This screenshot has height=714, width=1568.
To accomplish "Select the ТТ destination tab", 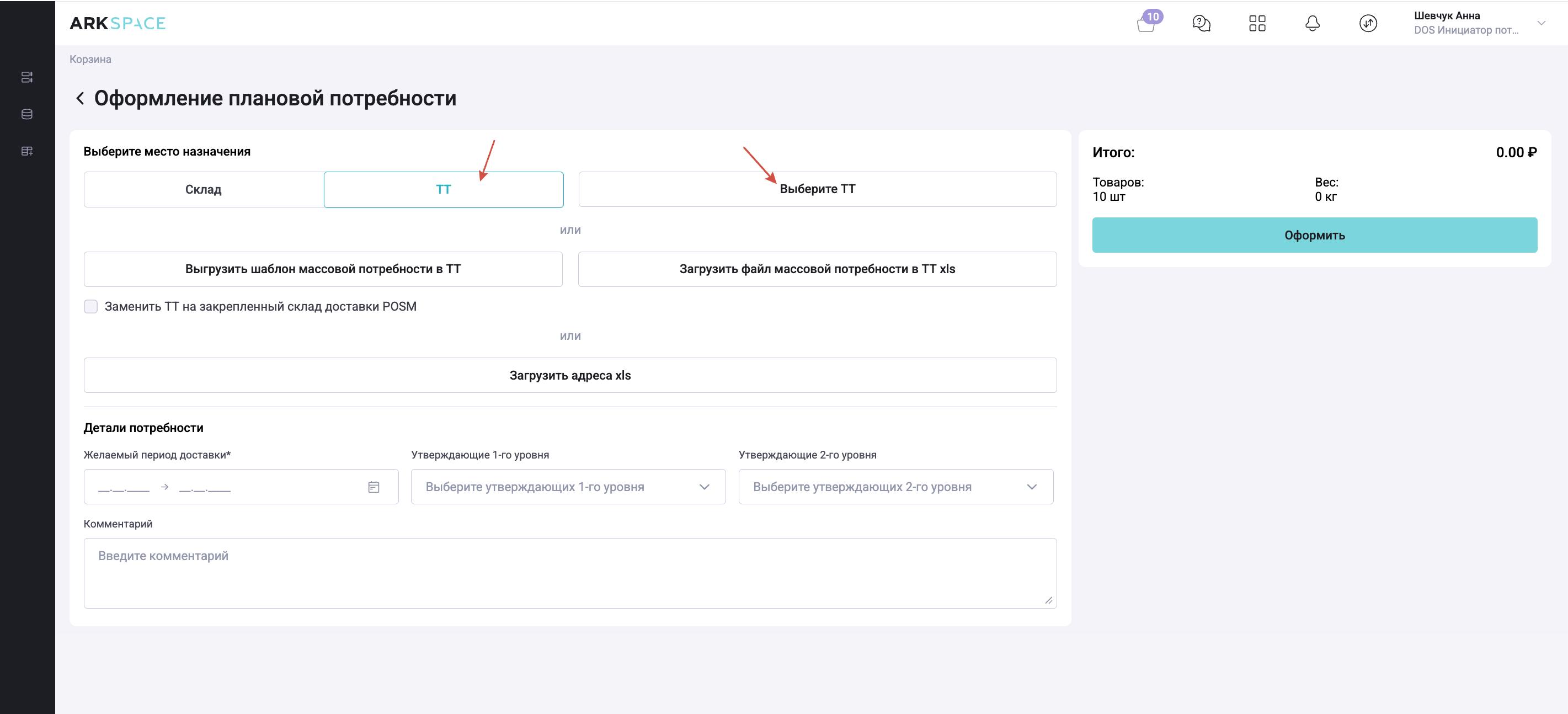I will (443, 189).
